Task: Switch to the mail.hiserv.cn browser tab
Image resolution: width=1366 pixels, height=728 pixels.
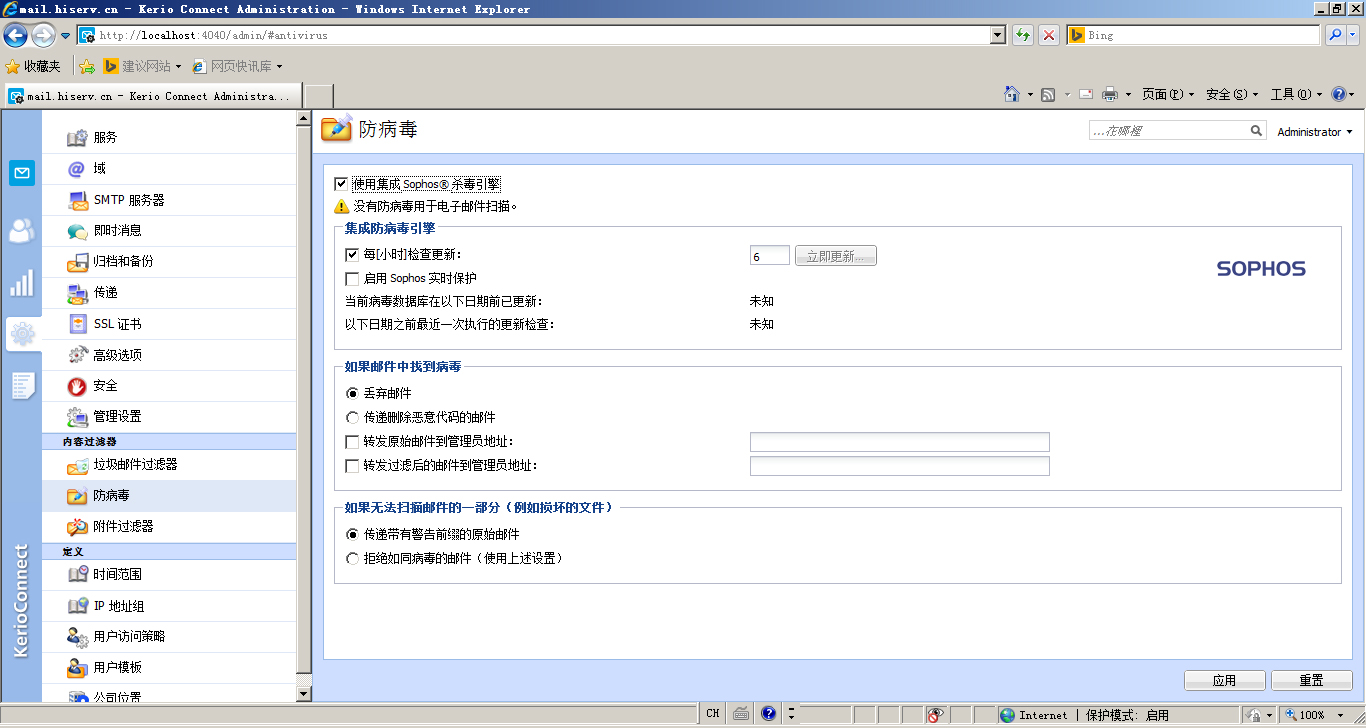Action: (152, 96)
